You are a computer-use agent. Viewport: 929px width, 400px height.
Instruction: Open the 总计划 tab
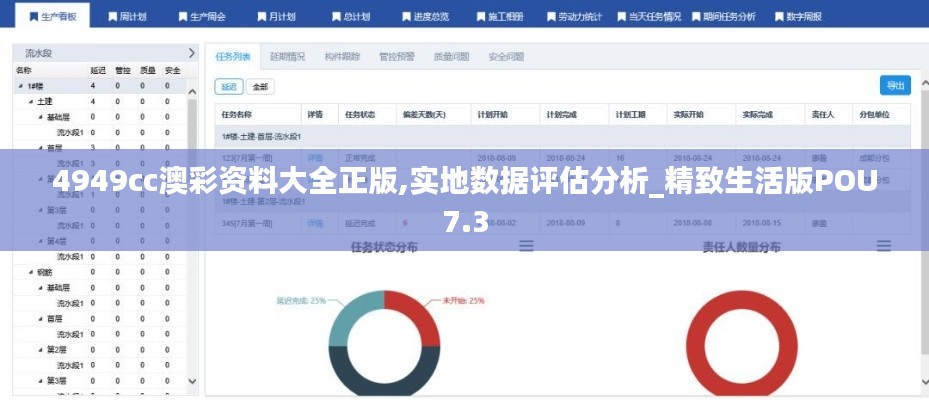(x=351, y=17)
